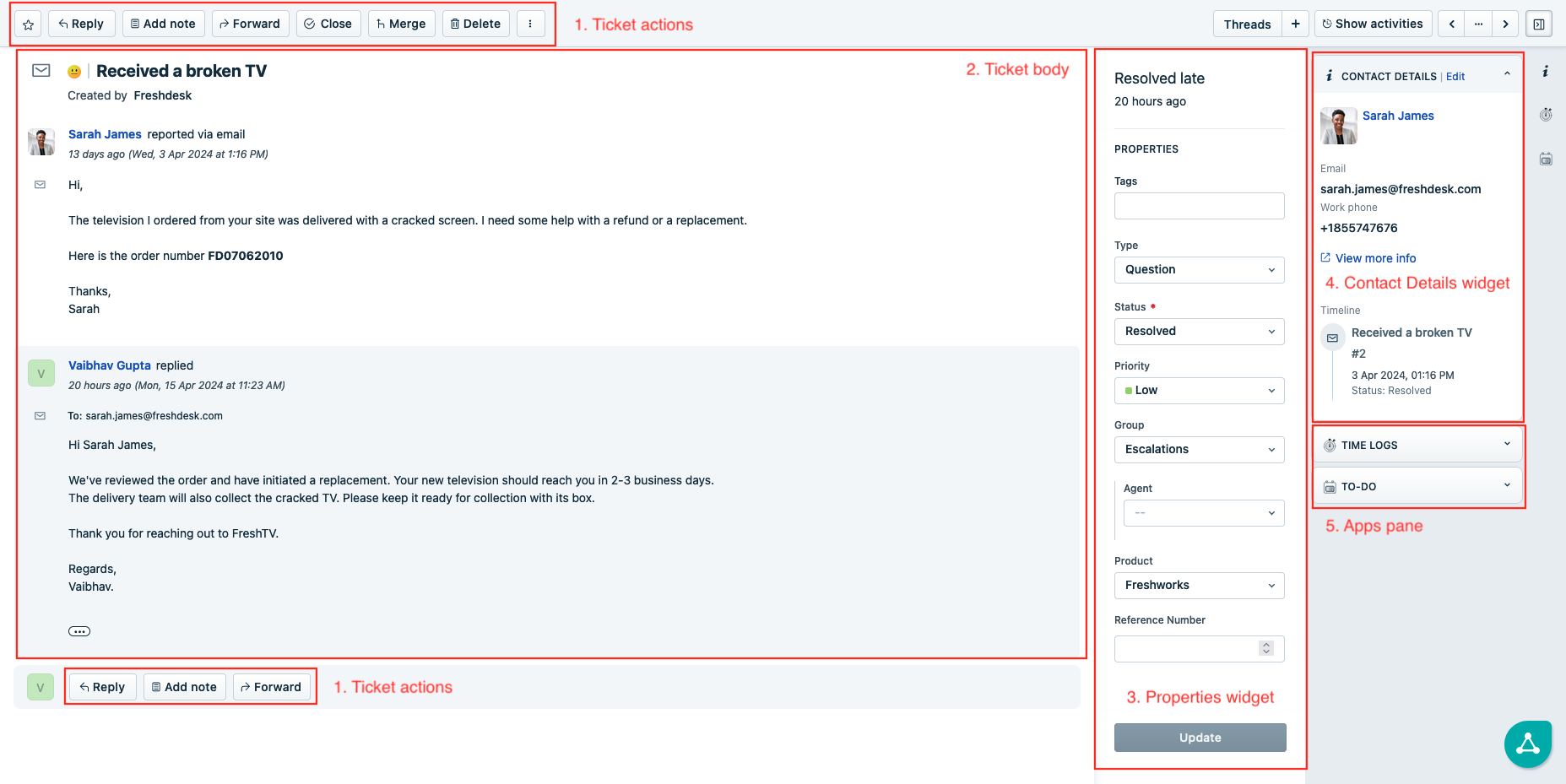Expand the To-Do section

(x=1418, y=486)
